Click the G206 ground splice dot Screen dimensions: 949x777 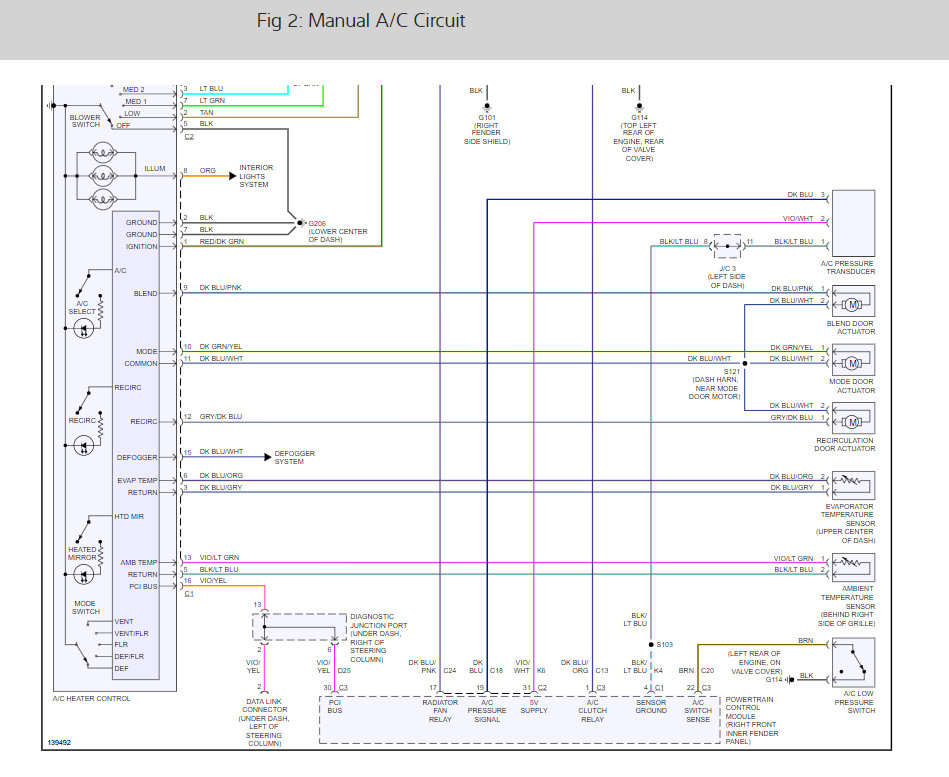point(300,223)
